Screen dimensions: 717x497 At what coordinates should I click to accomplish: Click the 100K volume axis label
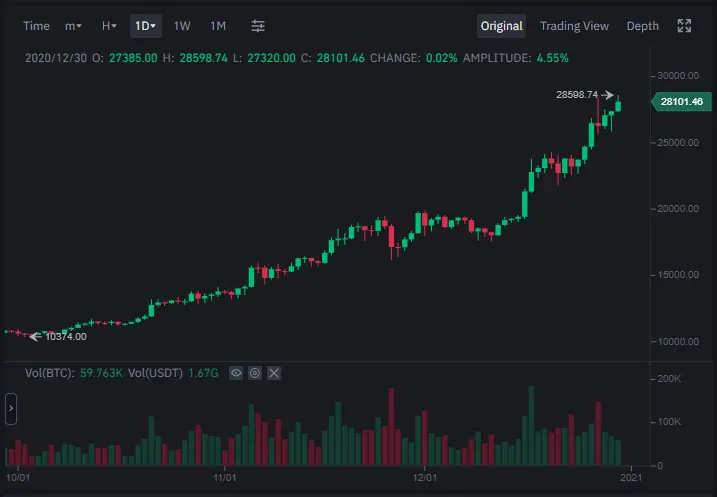pyautogui.click(x=669, y=422)
